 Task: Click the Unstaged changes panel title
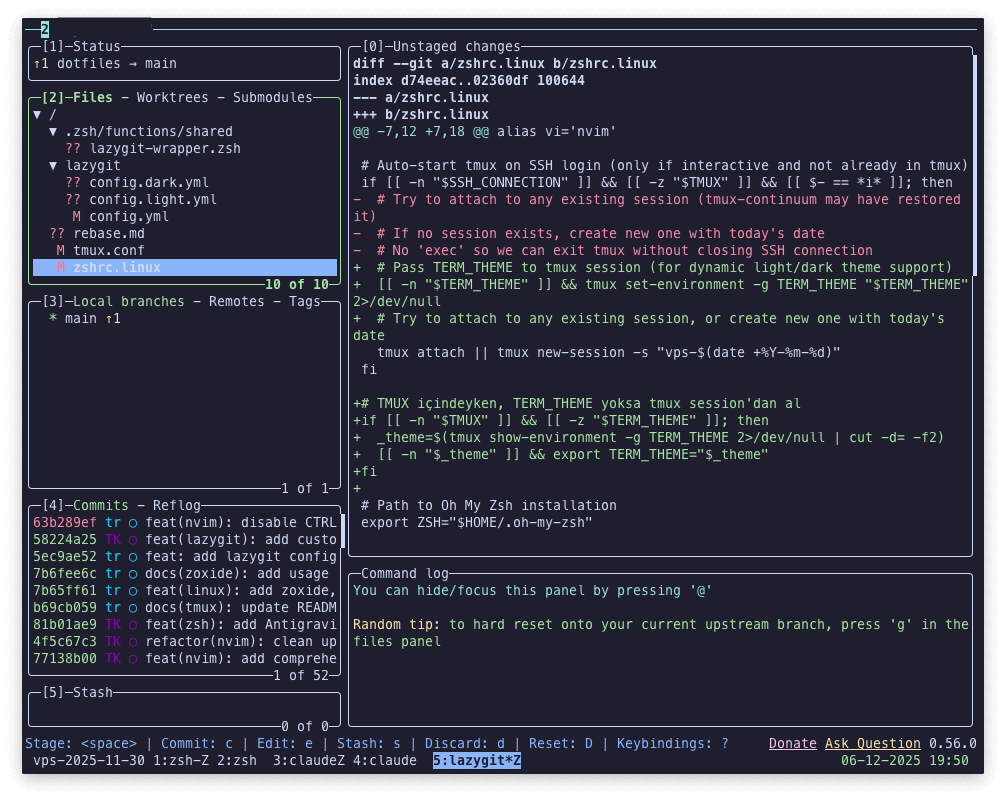456,47
